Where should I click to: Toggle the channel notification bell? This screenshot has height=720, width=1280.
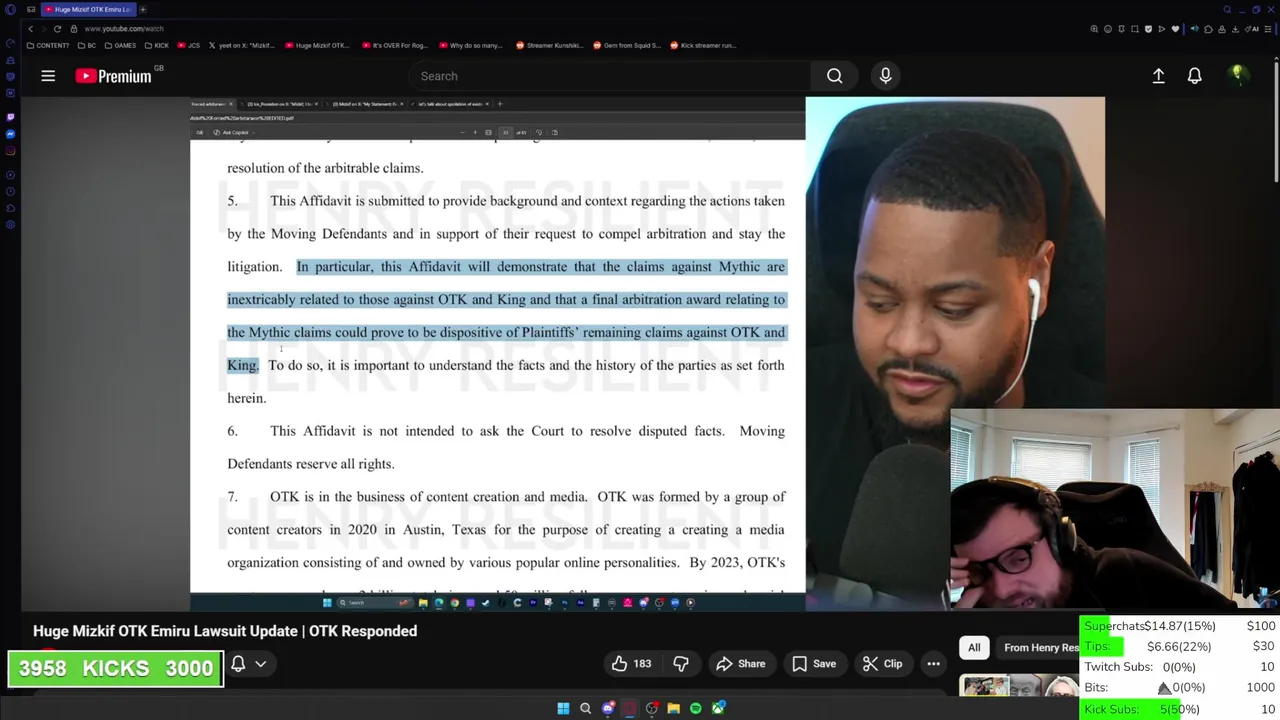[238, 664]
